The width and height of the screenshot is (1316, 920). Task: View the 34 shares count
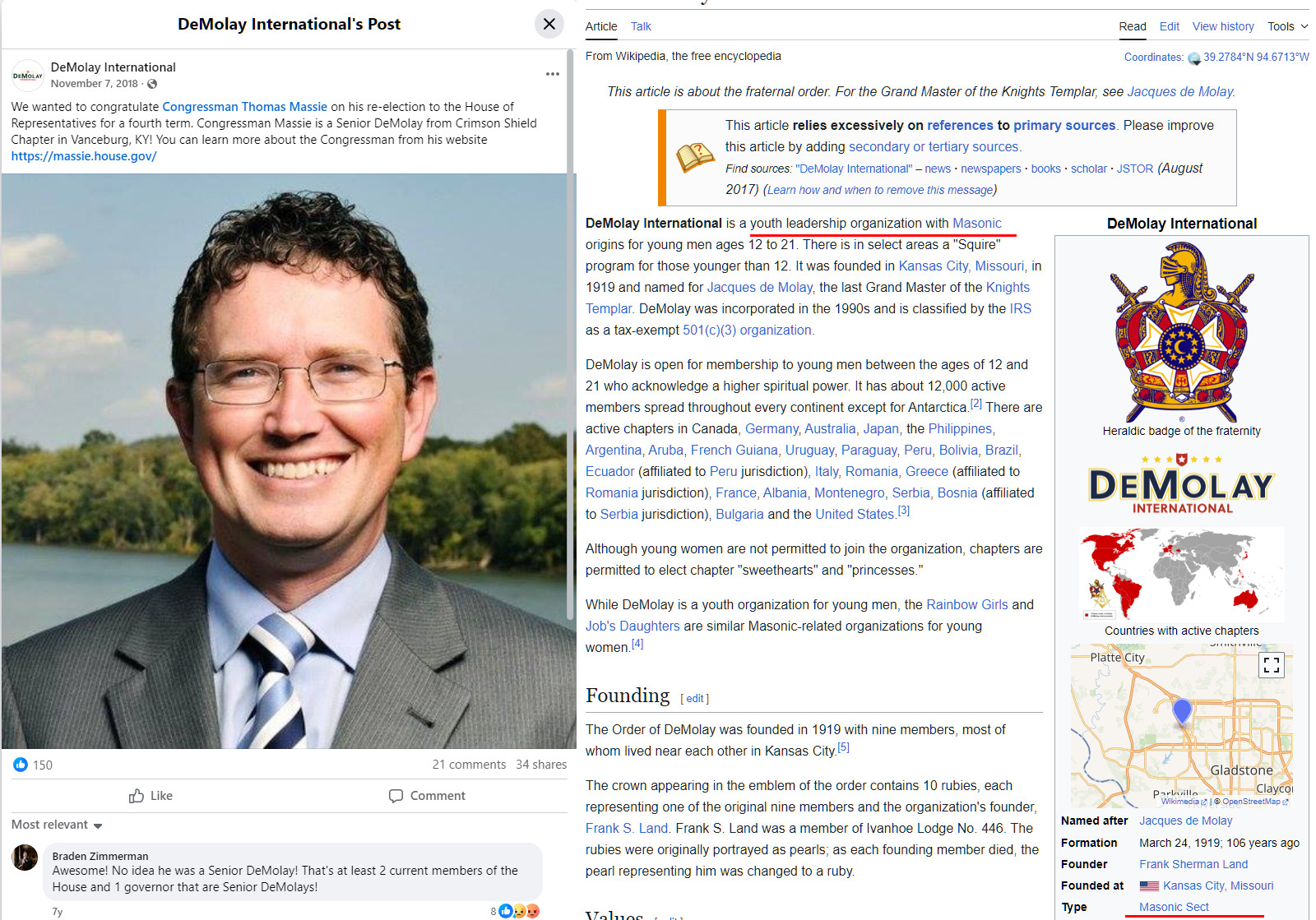541,765
